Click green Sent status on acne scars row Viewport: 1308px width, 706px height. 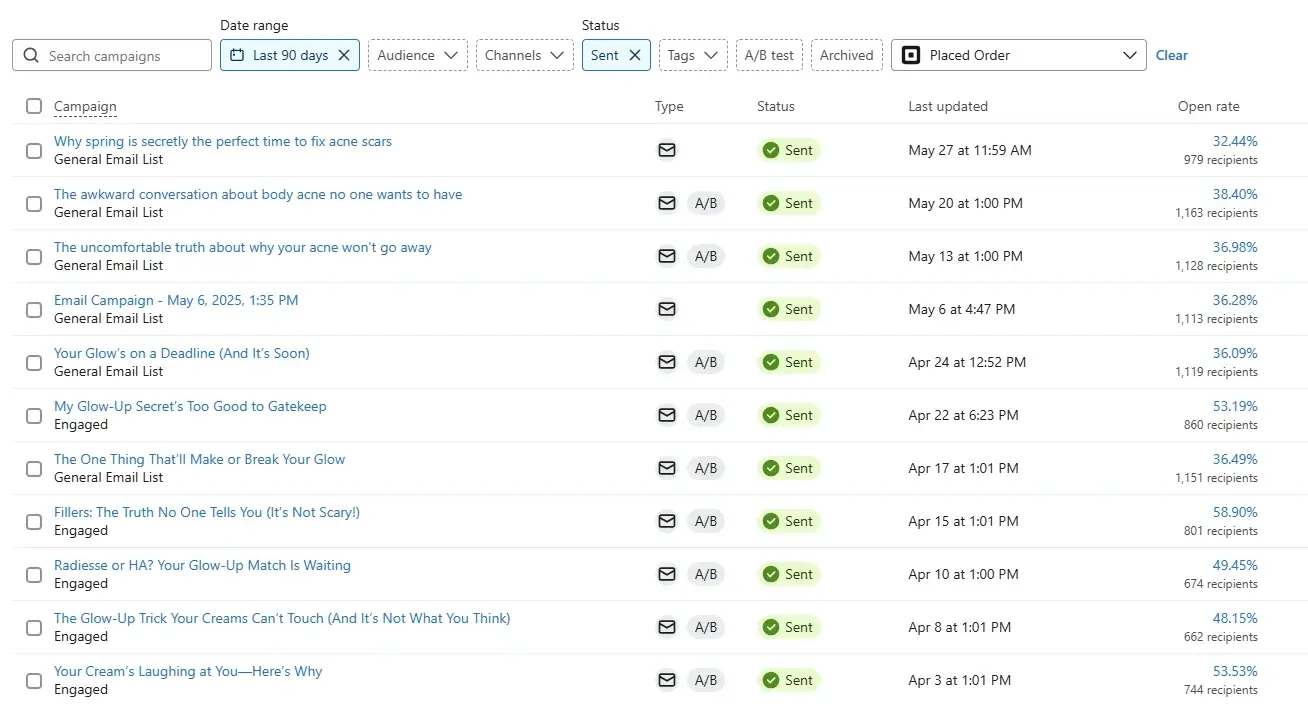click(x=788, y=150)
